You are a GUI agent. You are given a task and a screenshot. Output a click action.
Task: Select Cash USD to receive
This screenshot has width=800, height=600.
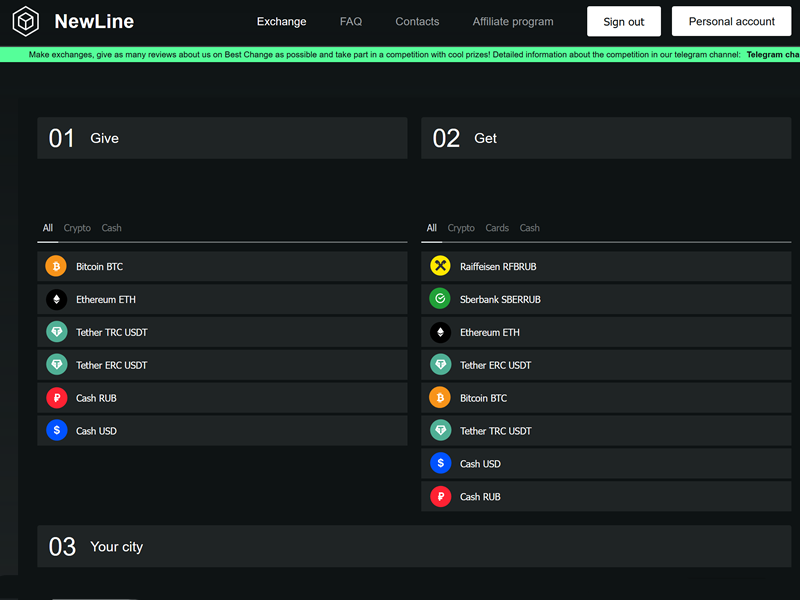606,464
